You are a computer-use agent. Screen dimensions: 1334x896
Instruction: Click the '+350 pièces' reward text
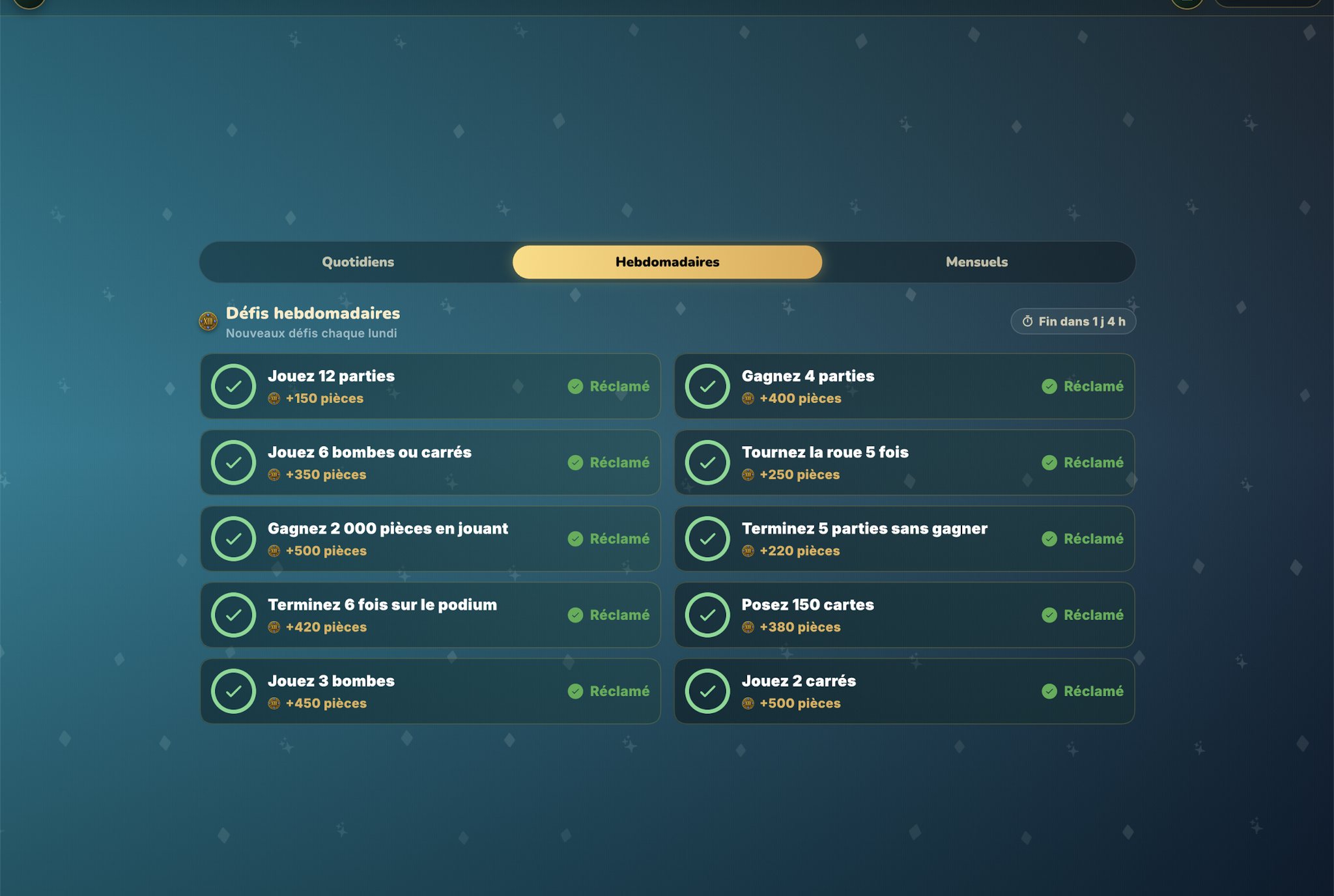pyautogui.click(x=326, y=475)
